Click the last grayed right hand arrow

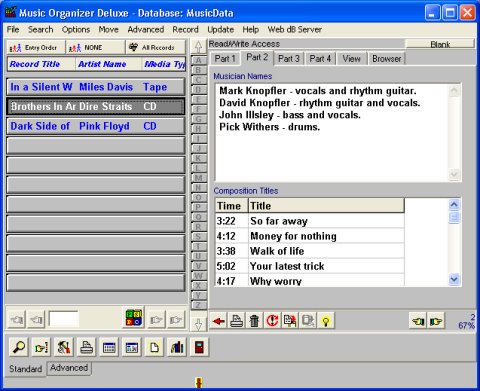(x=176, y=320)
